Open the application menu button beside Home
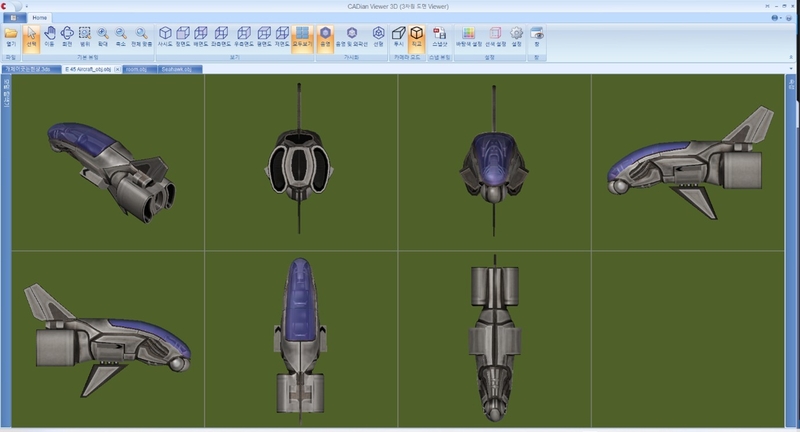Viewport: 800px width, 432px height. tap(12, 18)
